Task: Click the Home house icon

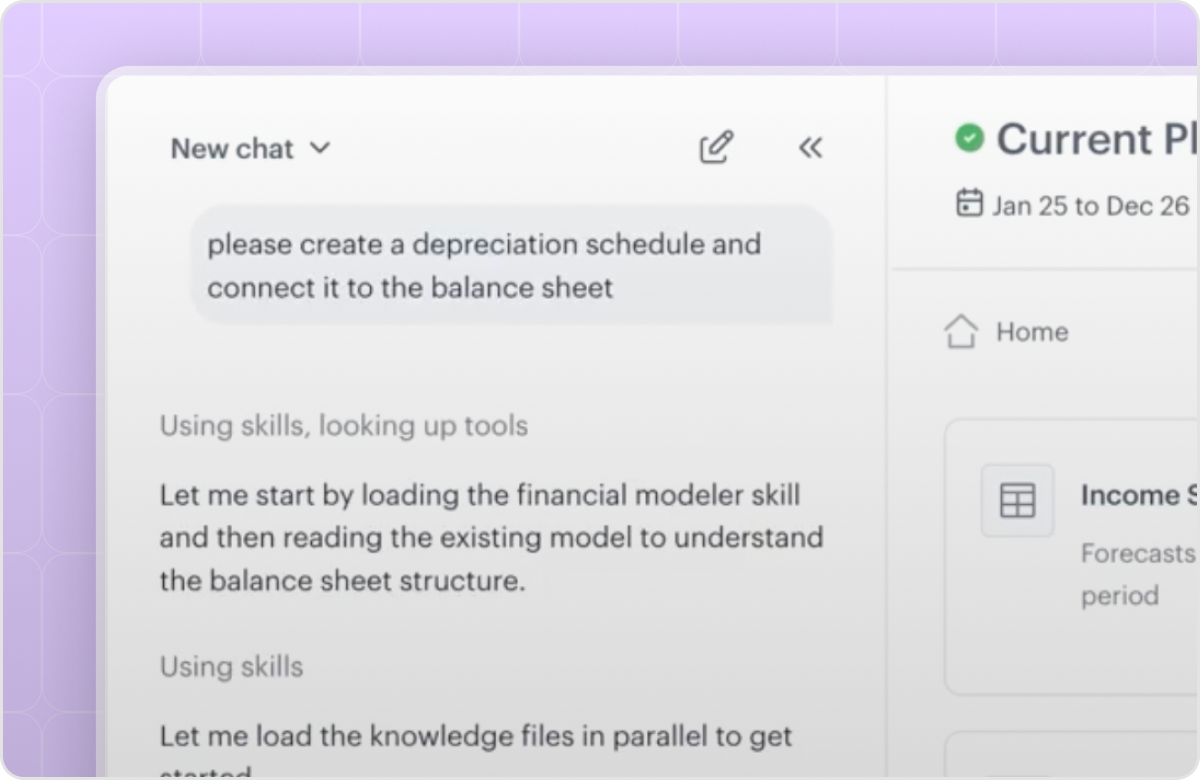Action: pos(961,331)
